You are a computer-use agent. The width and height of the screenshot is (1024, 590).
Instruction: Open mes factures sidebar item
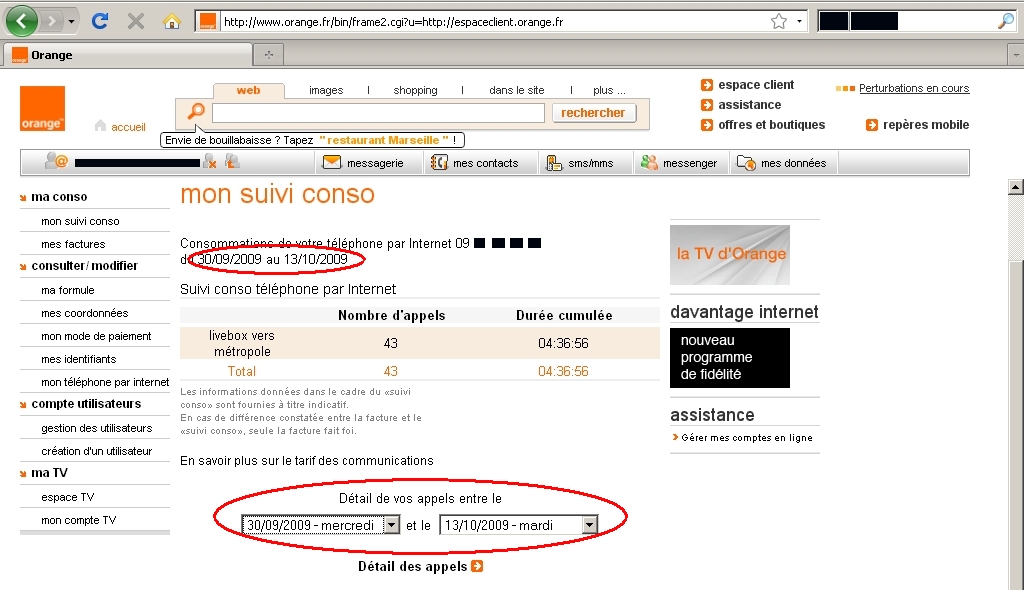point(73,244)
